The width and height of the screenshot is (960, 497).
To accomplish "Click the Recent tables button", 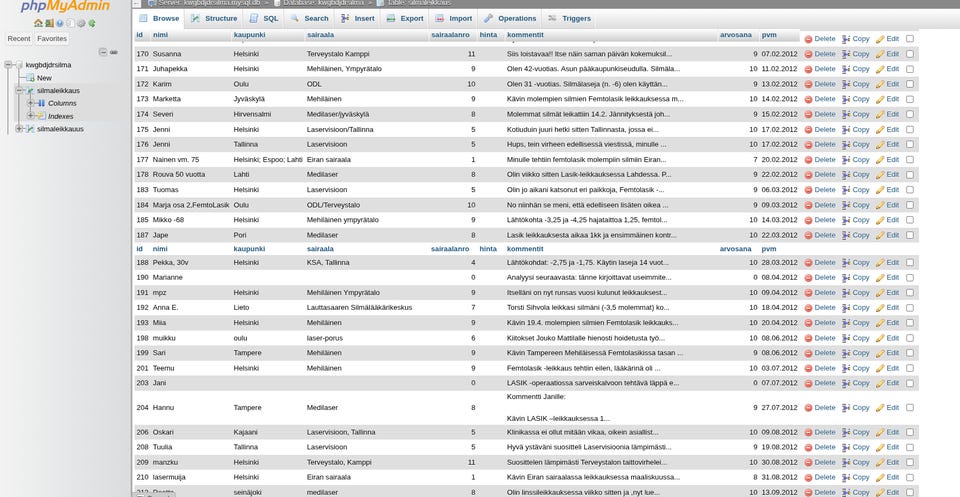I will point(19,39).
